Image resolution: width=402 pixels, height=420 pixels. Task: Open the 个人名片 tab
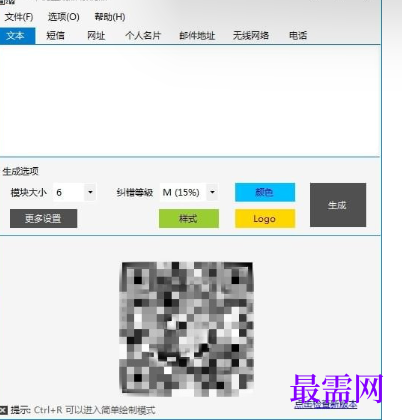[x=143, y=36]
